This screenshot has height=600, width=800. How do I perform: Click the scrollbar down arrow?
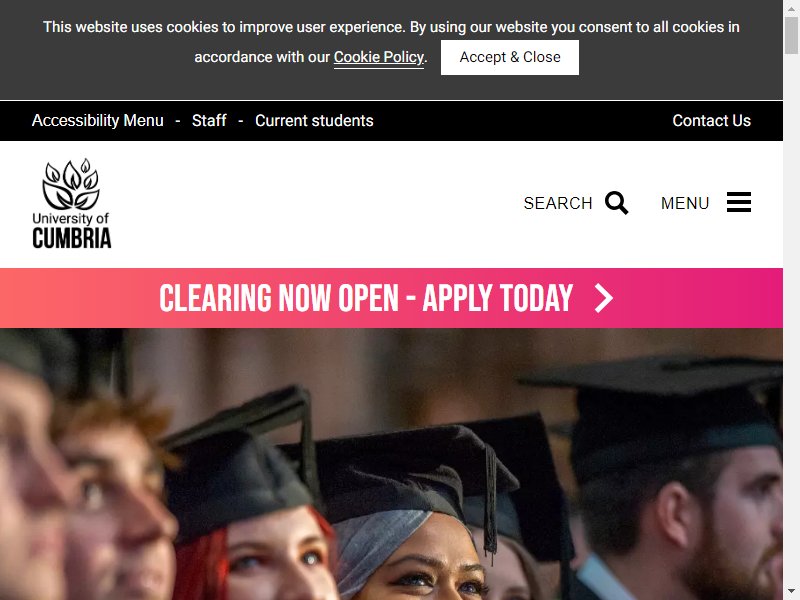pyautogui.click(x=791, y=592)
